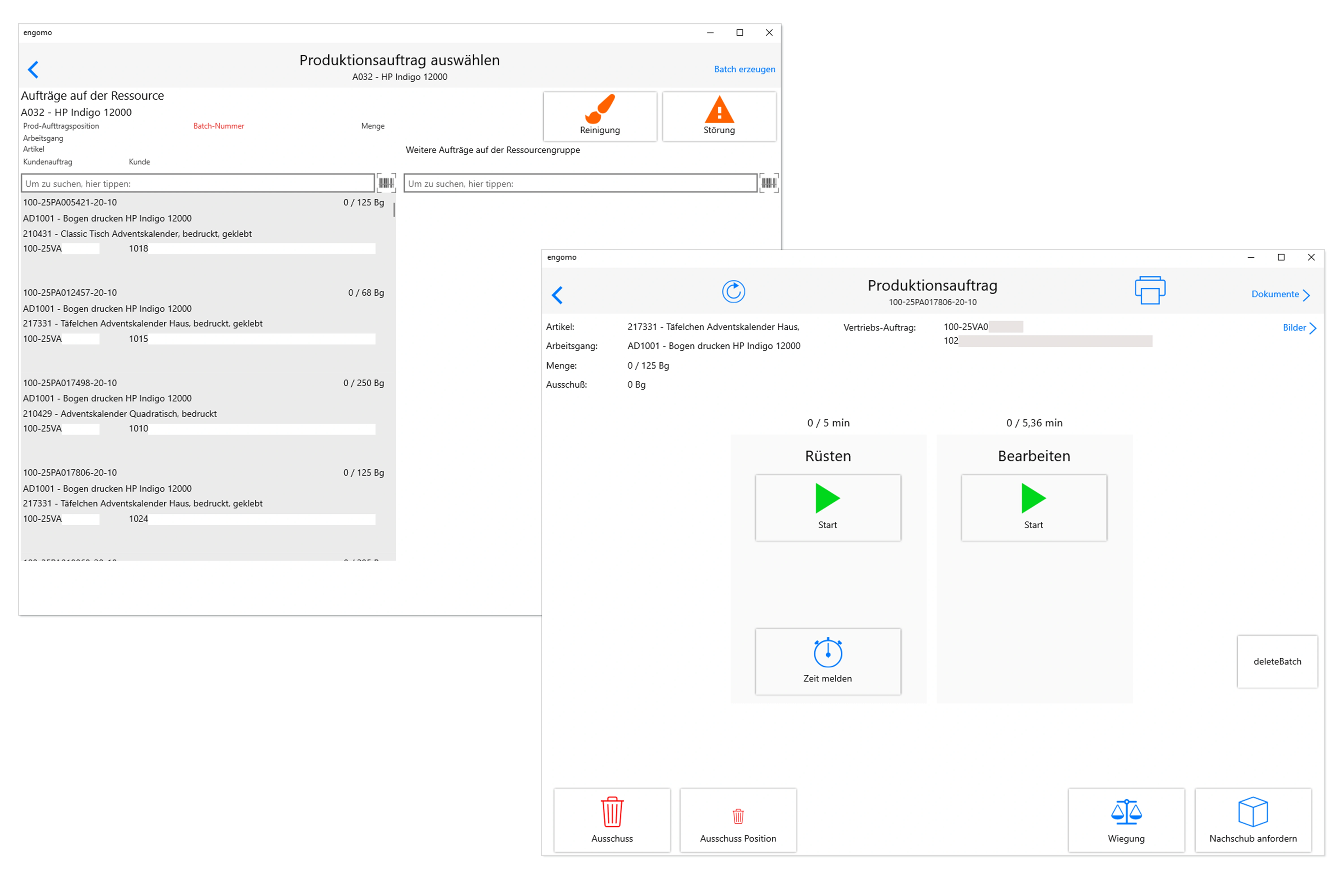Click the printer icon in the header
The width and height of the screenshot is (1344, 896).
coord(1150,290)
